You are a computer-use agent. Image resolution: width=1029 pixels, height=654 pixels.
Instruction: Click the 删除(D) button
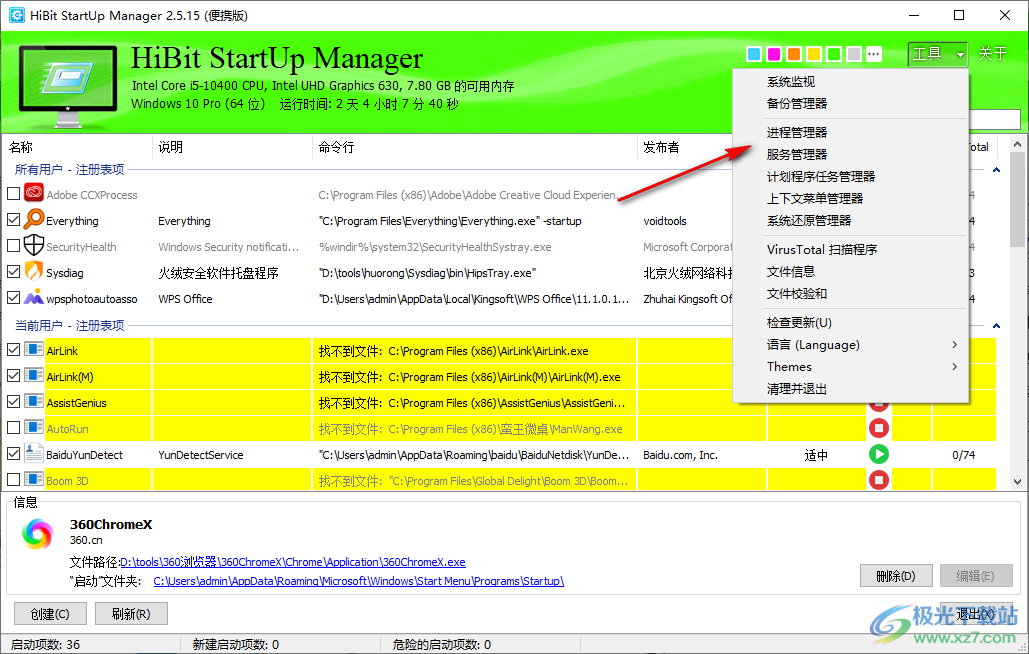[x=896, y=576]
